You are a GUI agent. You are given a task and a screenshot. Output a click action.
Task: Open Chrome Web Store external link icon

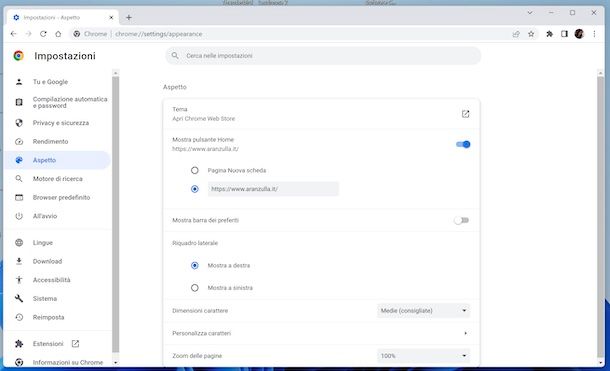click(x=465, y=114)
